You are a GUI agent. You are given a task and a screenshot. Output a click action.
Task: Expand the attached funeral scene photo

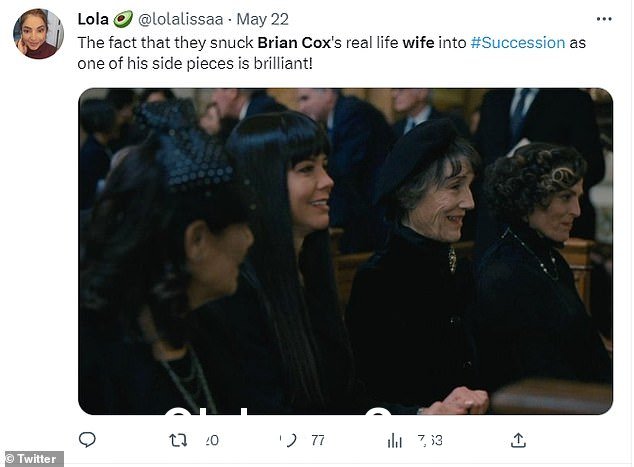coord(345,251)
